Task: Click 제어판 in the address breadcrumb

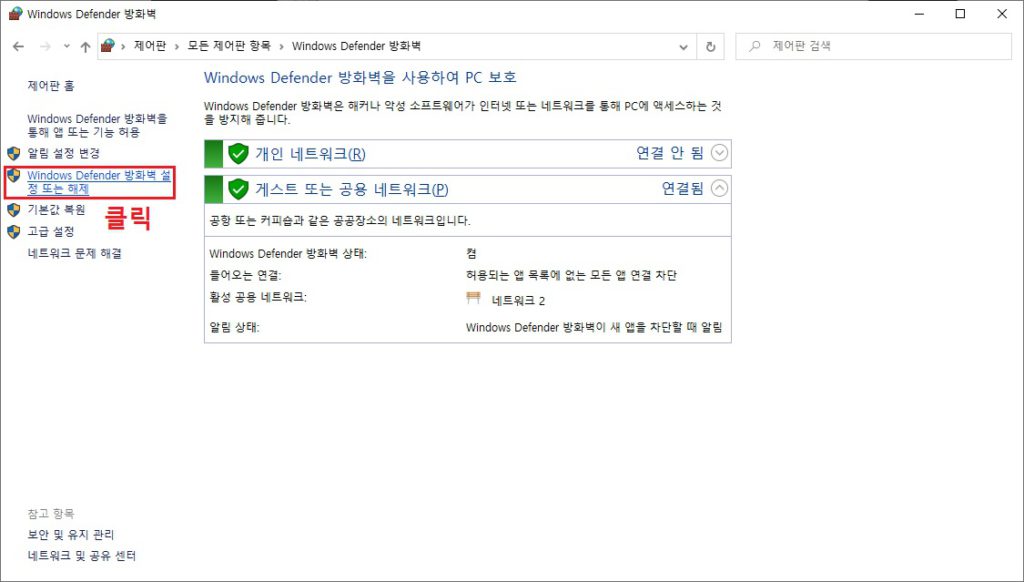Action: [x=150, y=46]
